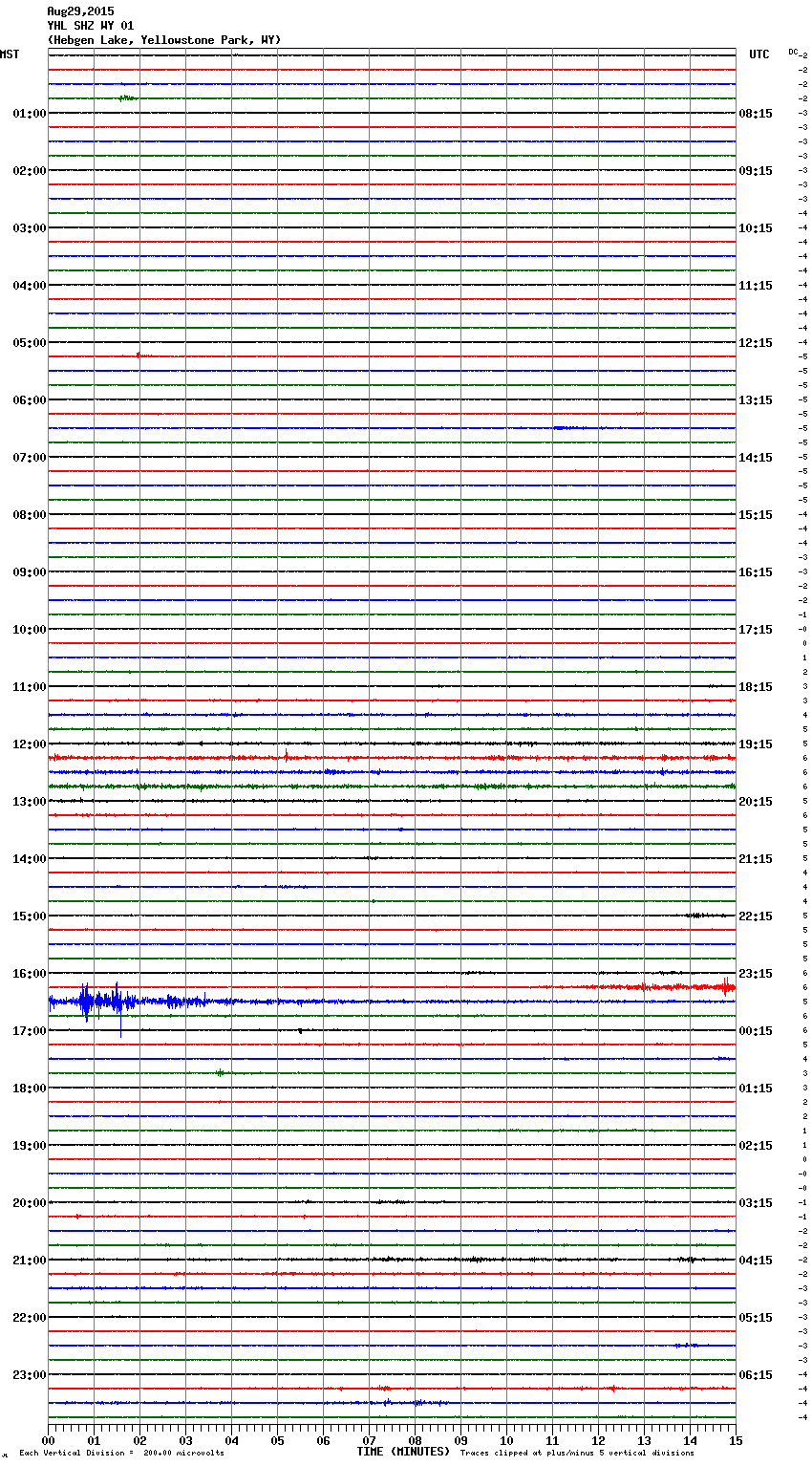The image size is (812, 1466).
Task: Select the 03:00 MST hour label
Action: tap(30, 228)
